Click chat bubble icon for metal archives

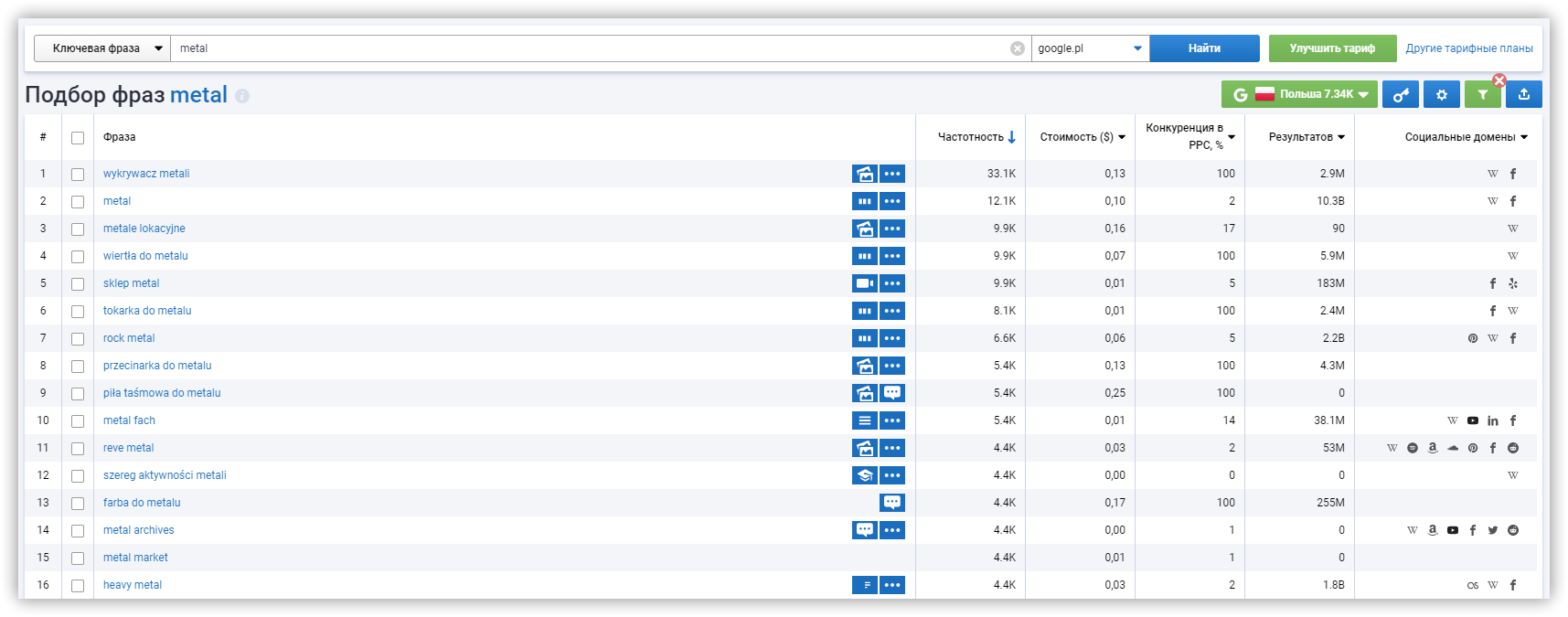[865, 530]
